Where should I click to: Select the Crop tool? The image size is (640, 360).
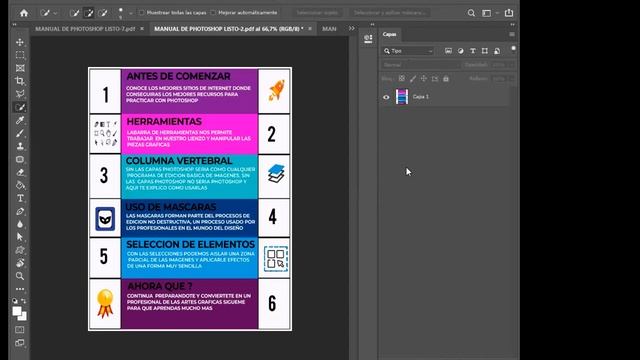click(20, 81)
